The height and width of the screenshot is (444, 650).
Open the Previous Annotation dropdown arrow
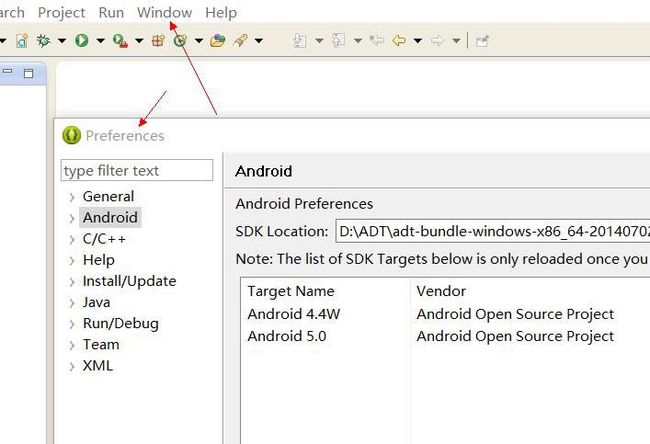click(x=358, y=41)
